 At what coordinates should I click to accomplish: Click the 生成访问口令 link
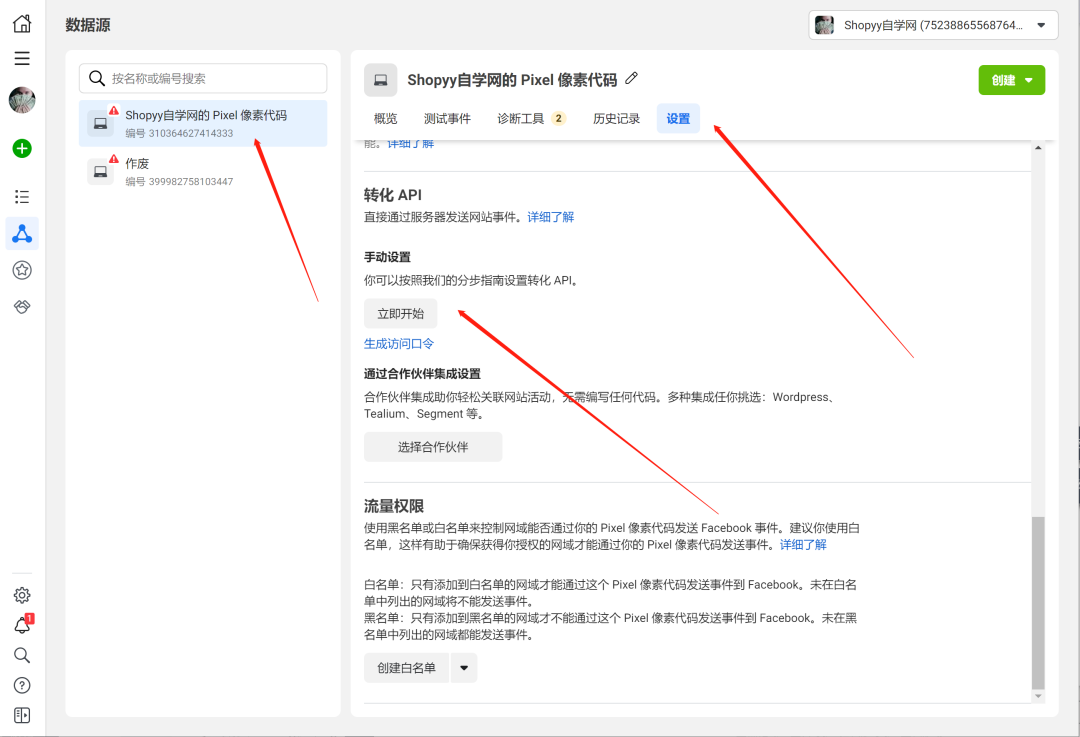coord(399,343)
